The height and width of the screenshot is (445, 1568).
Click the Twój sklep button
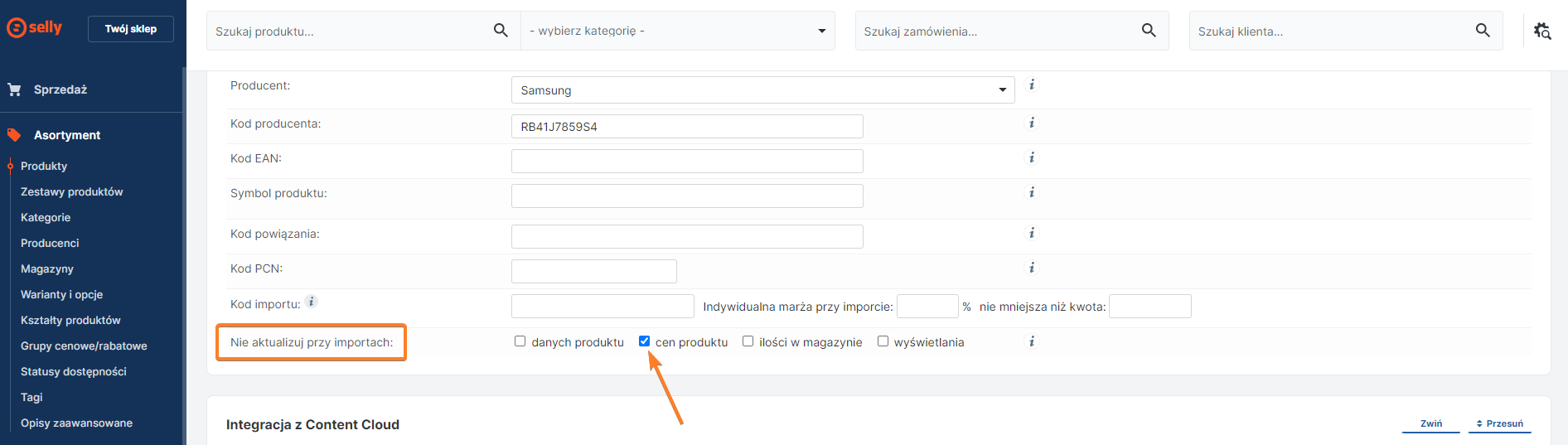(131, 29)
